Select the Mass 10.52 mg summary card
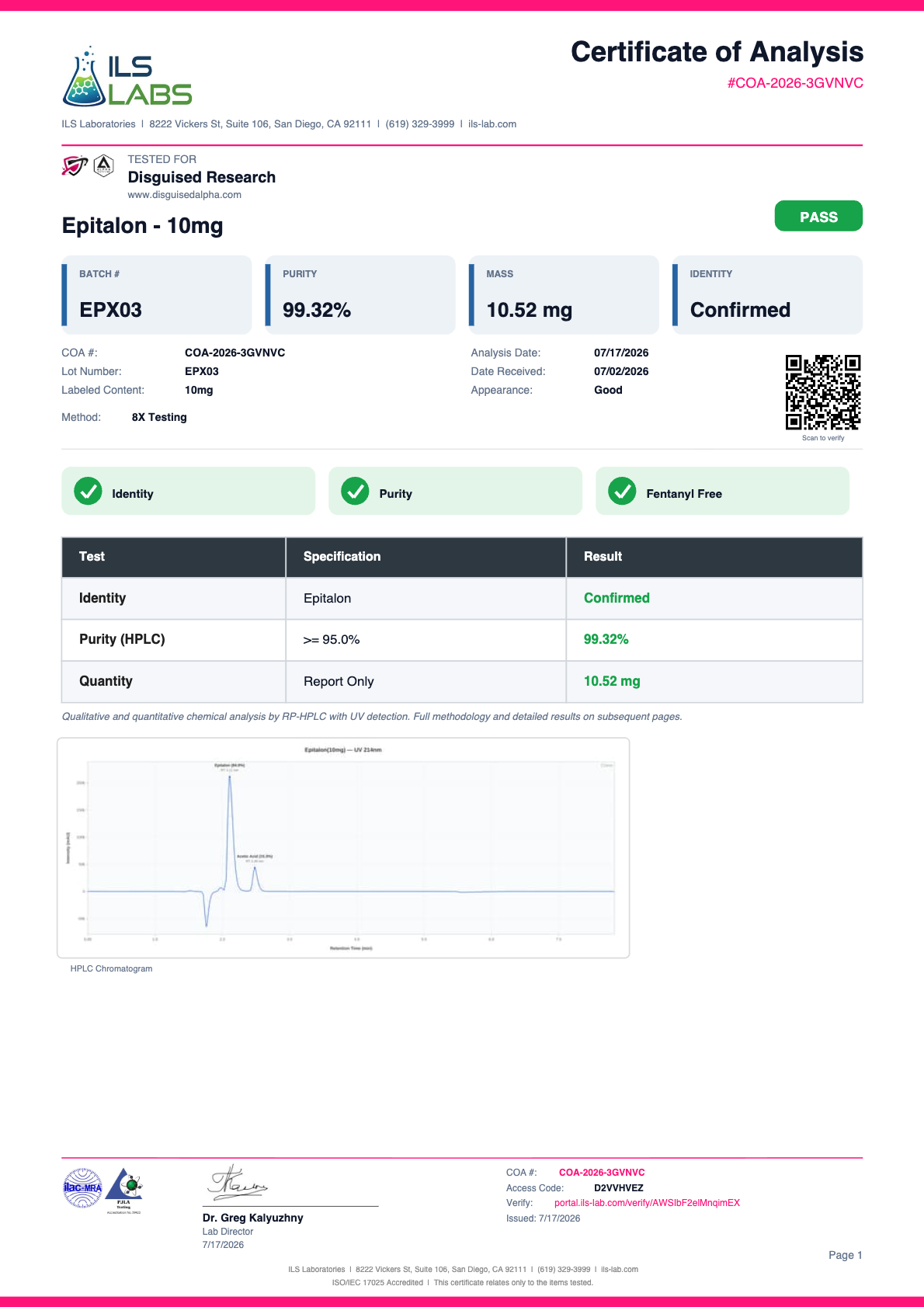 pyautogui.click(x=564, y=295)
